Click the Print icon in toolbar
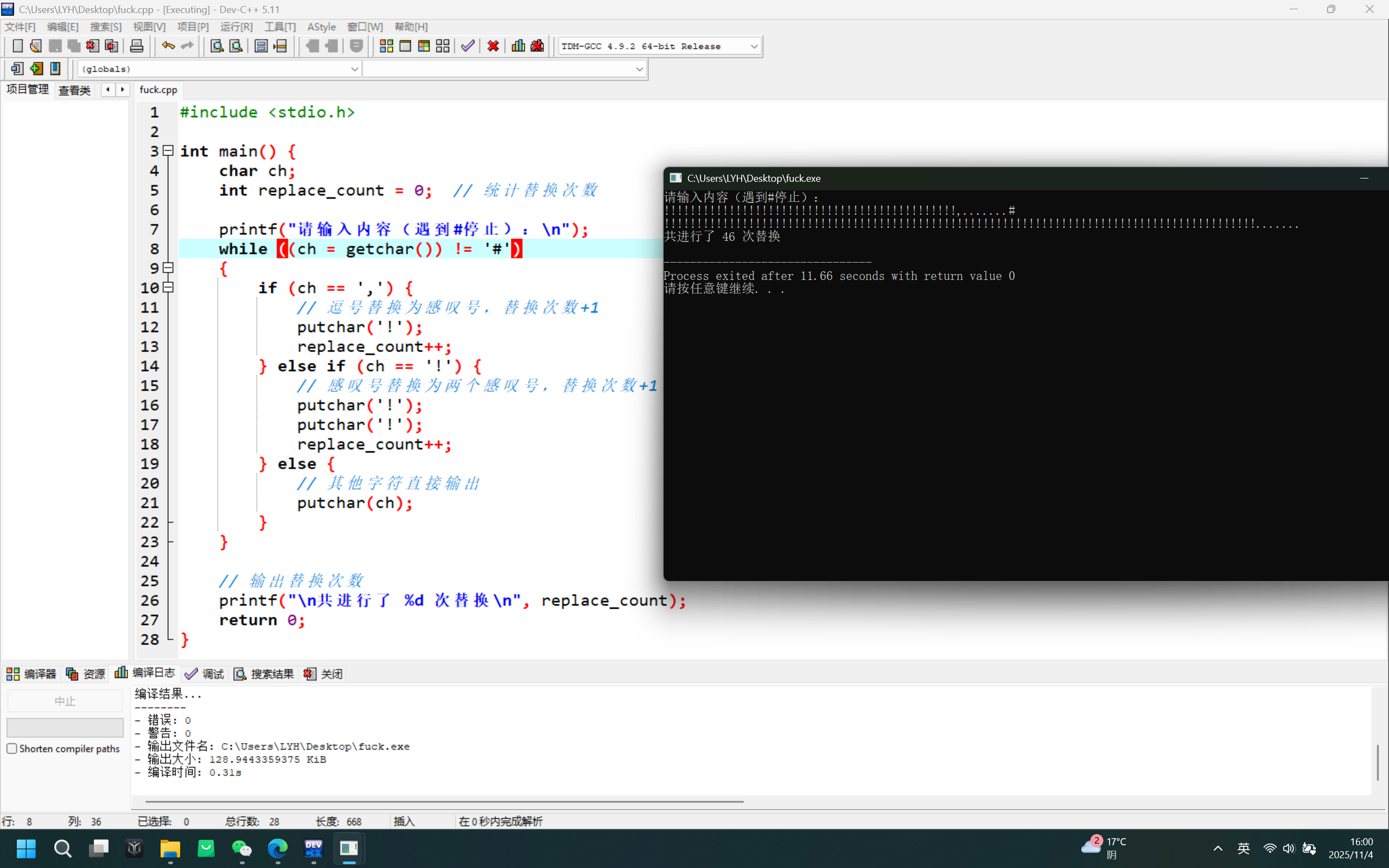The height and width of the screenshot is (868, 1389). [137, 46]
